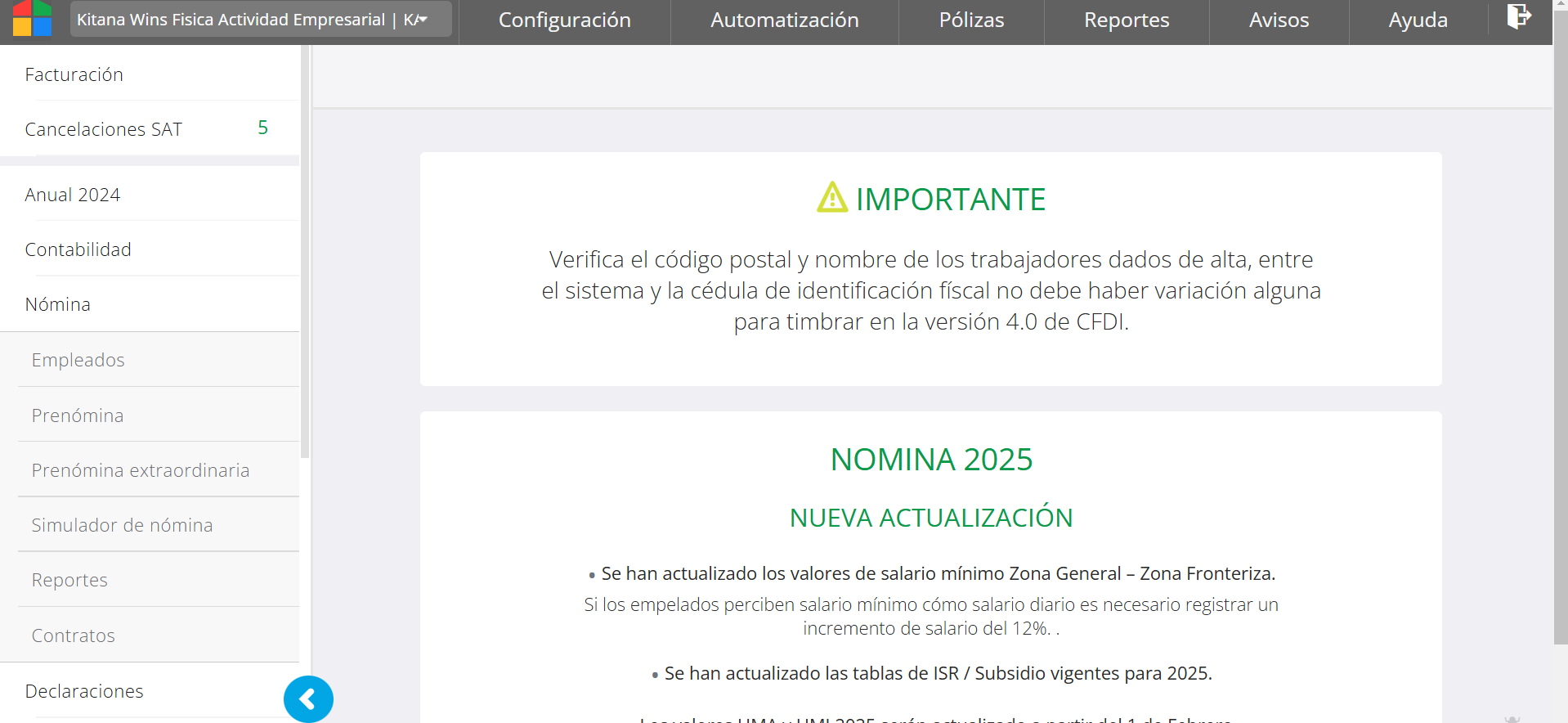
Task: Open the company selector dropdown
Action: point(261,20)
